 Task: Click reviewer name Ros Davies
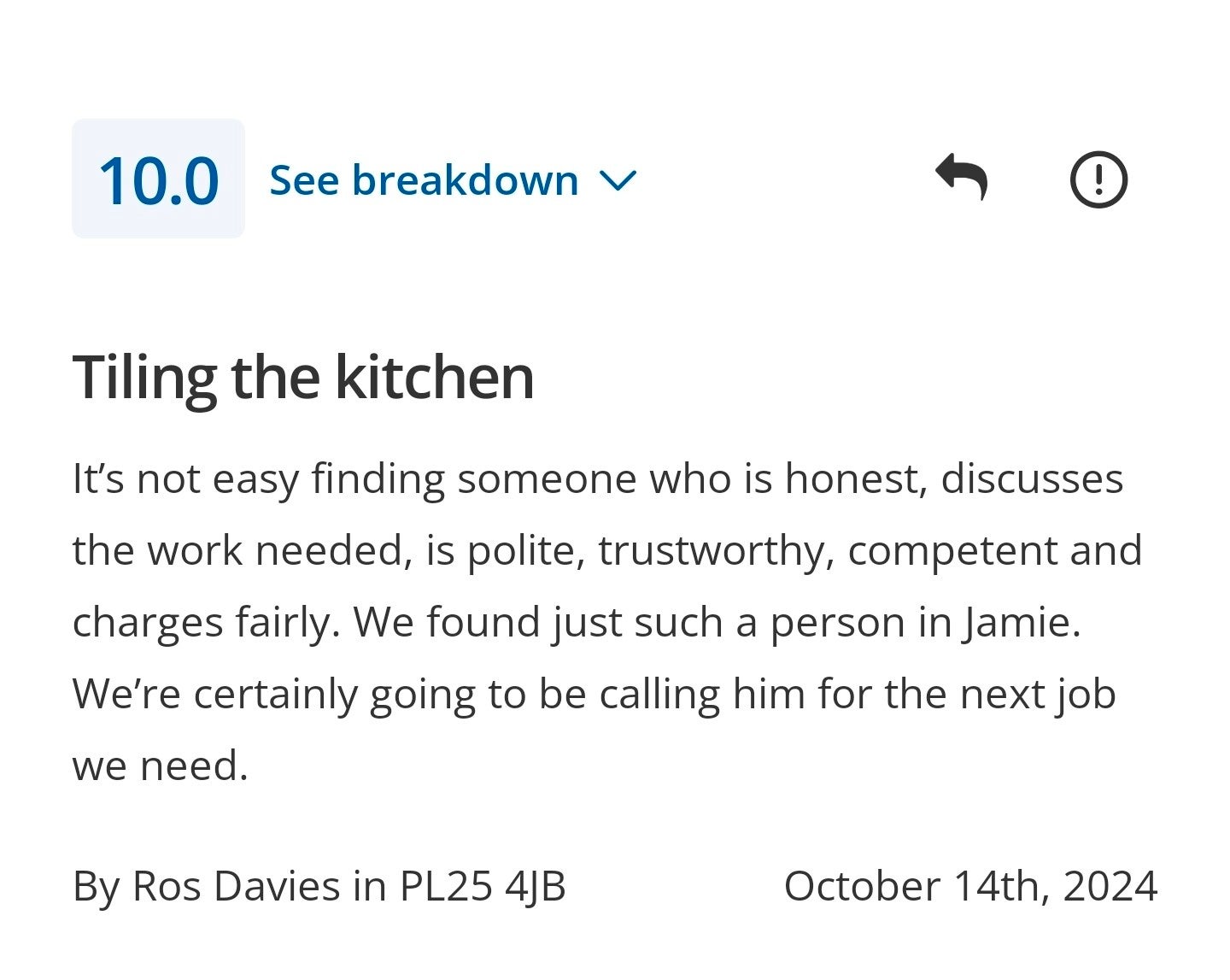pyautogui.click(x=236, y=885)
